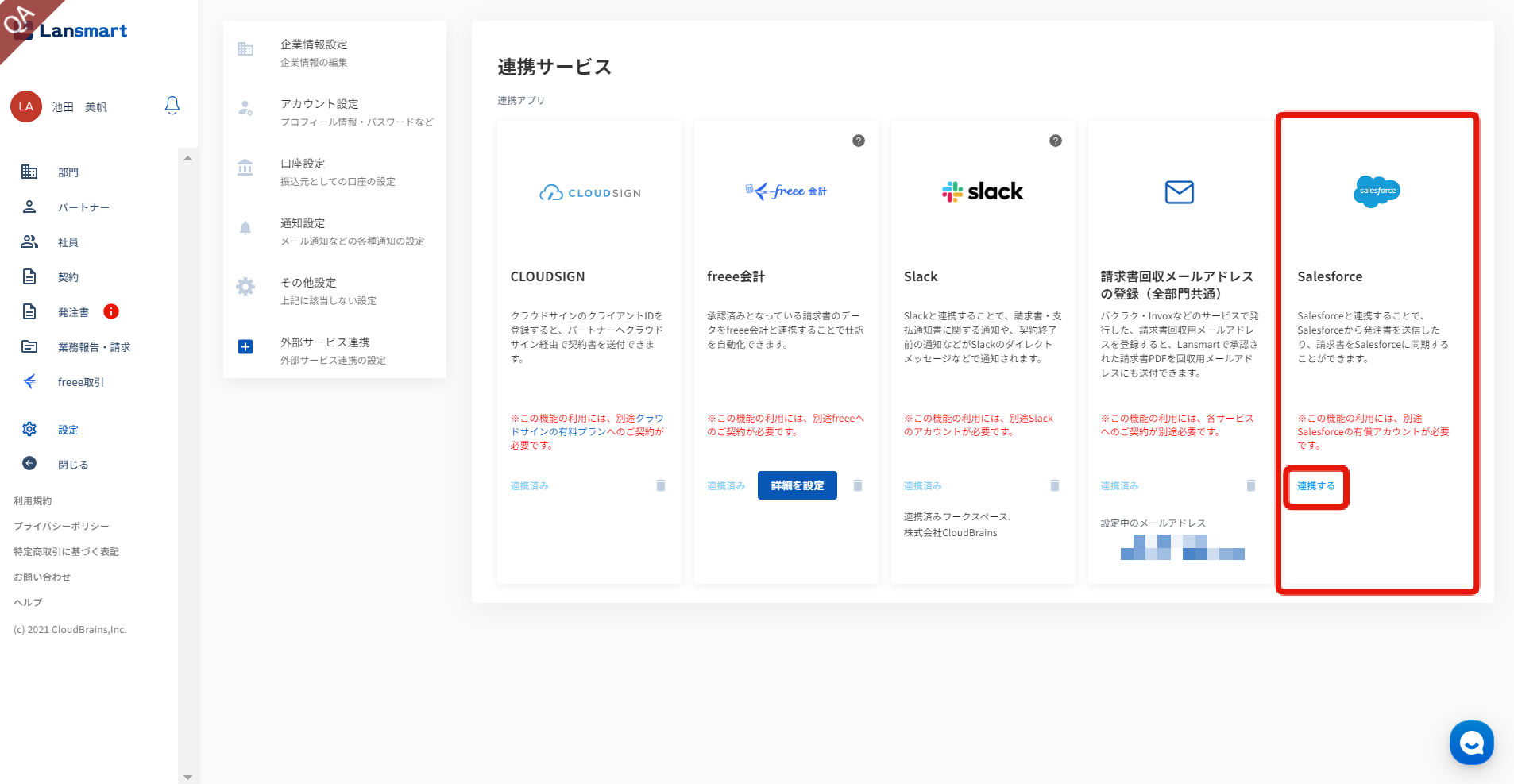
Task: Click the 企業情報設定 building icon
Action: 245,49
